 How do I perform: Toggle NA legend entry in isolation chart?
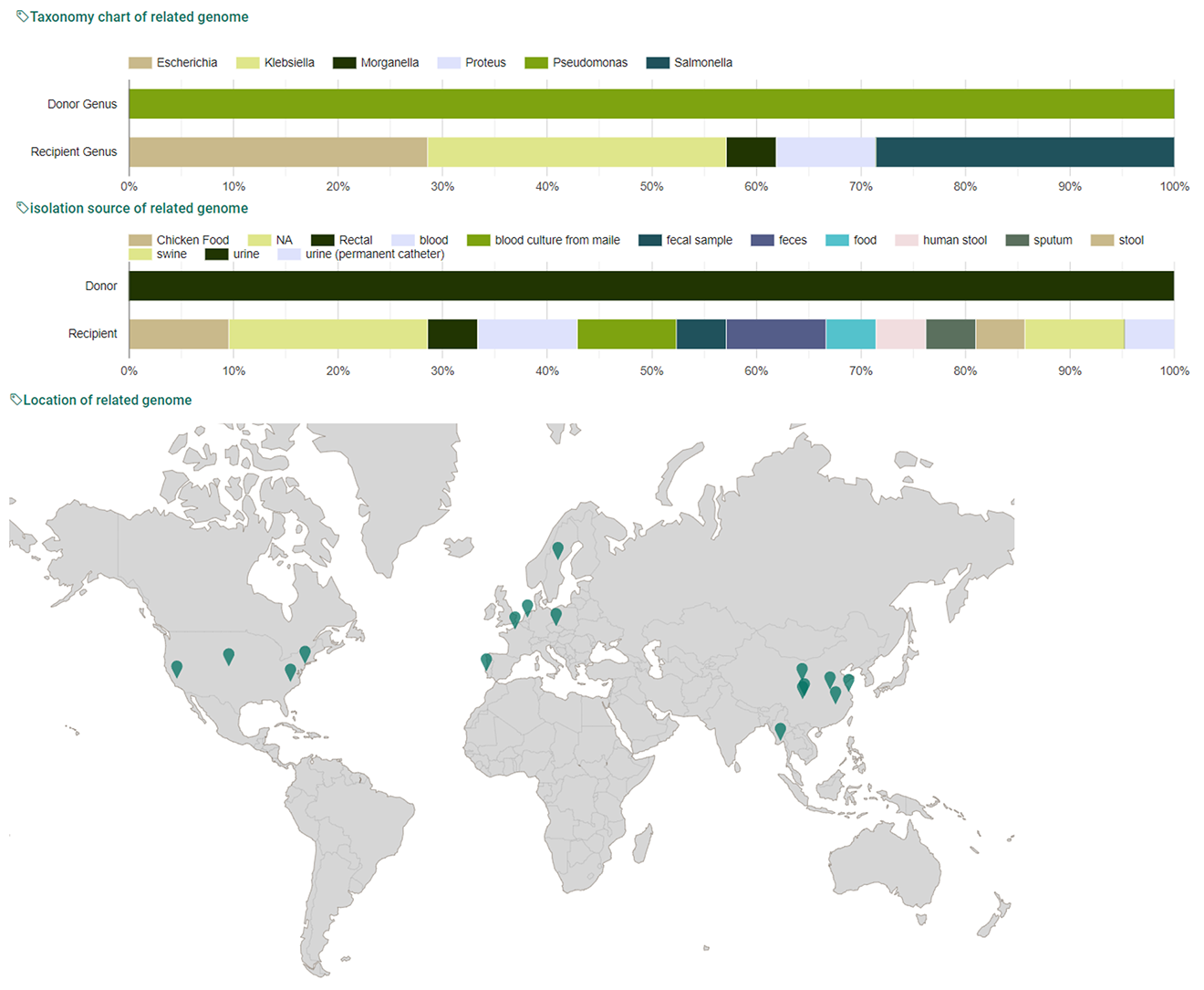click(270, 240)
